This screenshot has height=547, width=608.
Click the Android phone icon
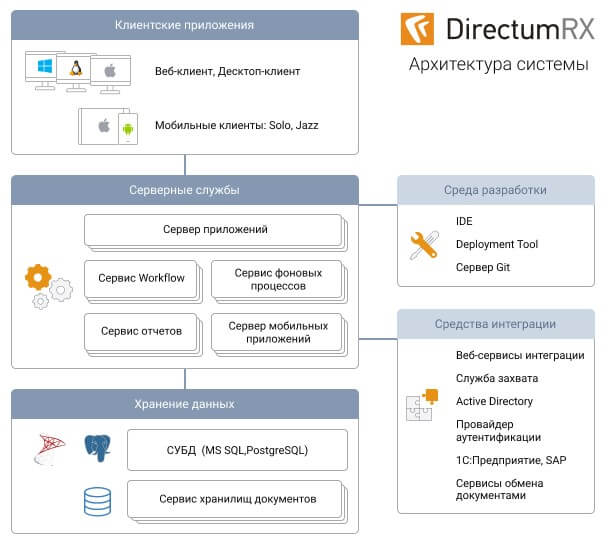tap(128, 128)
